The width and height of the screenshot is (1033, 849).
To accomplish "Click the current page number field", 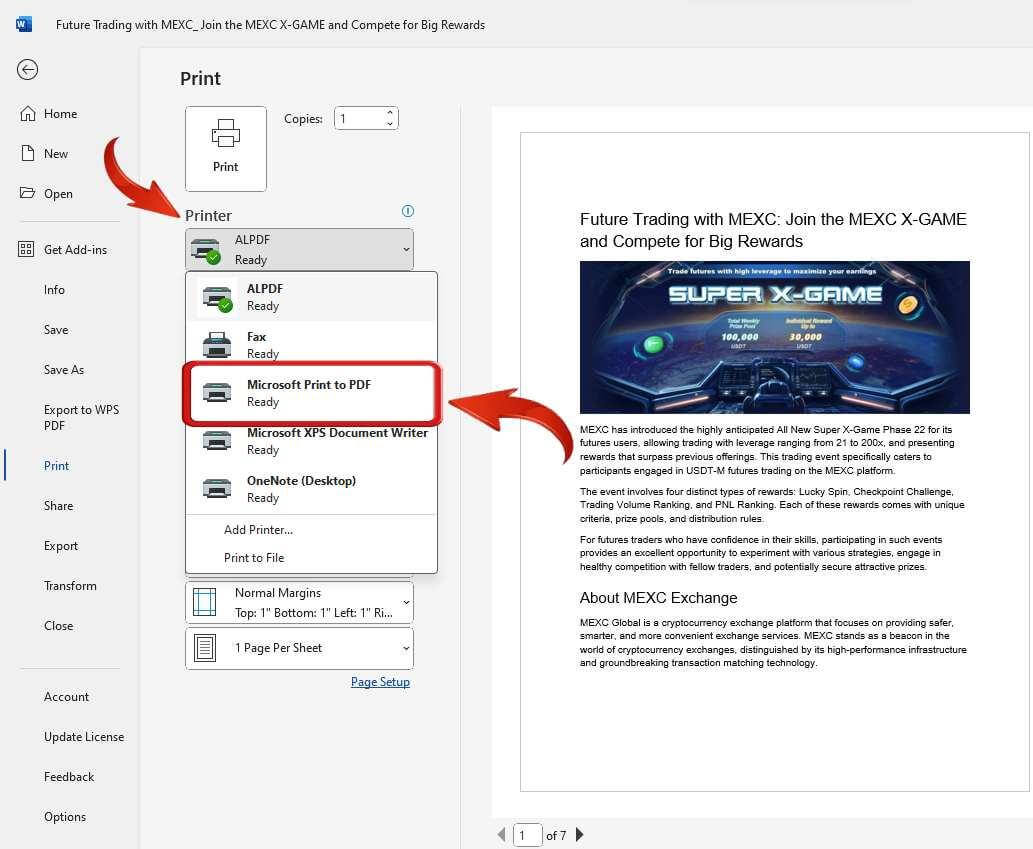I will pyautogui.click(x=527, y=835).
